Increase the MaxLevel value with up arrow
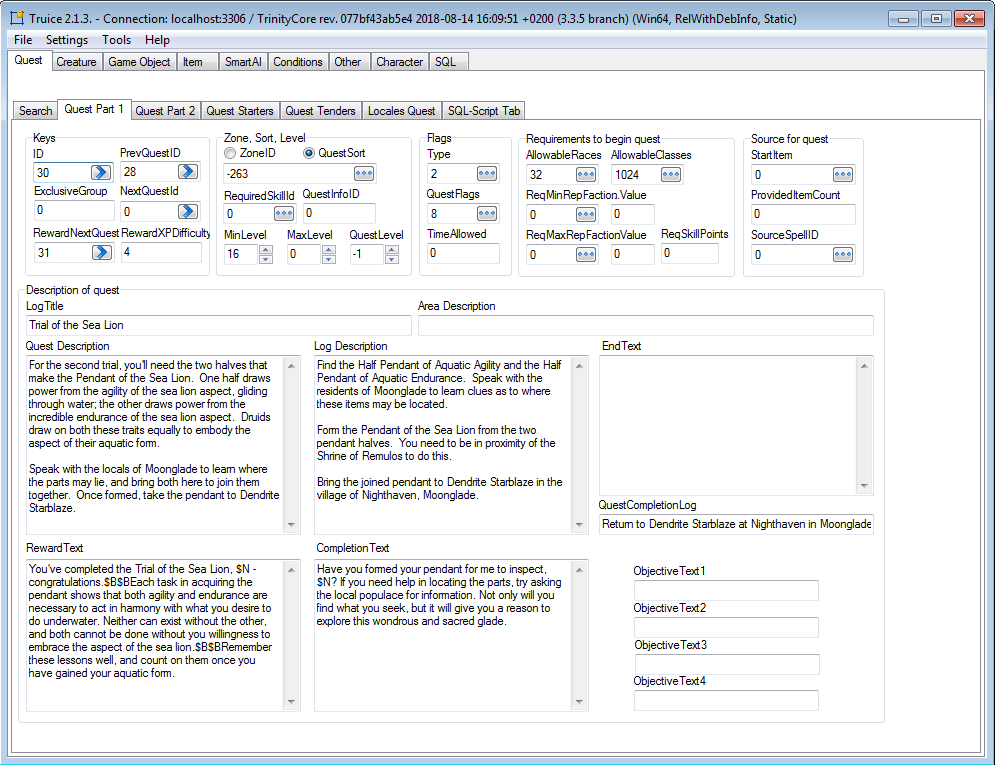Image resolution: width=995 pixels, height=765 pixels. point(329,249)
